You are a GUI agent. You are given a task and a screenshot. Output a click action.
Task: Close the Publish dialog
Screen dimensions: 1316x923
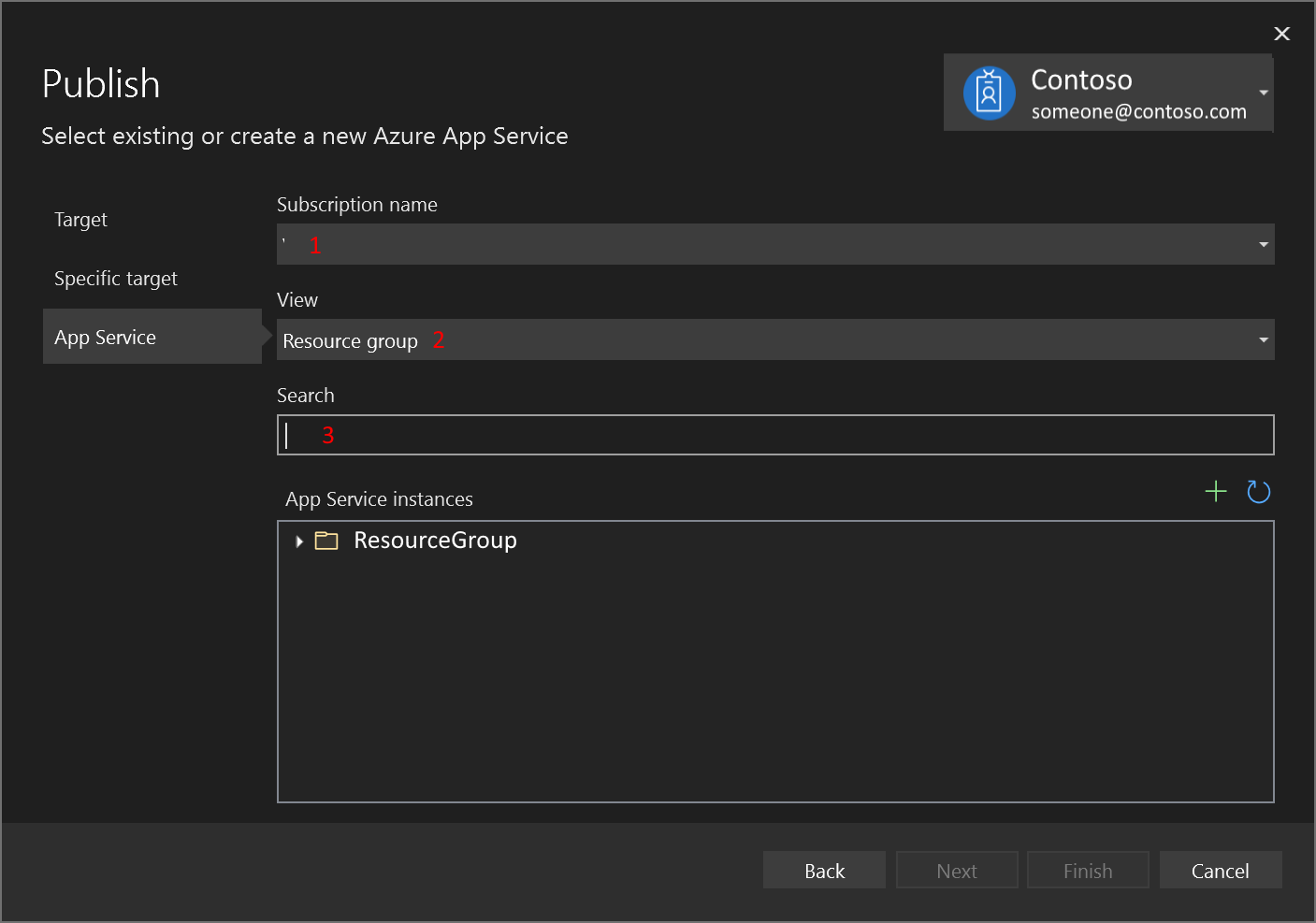pos(1281,34)
